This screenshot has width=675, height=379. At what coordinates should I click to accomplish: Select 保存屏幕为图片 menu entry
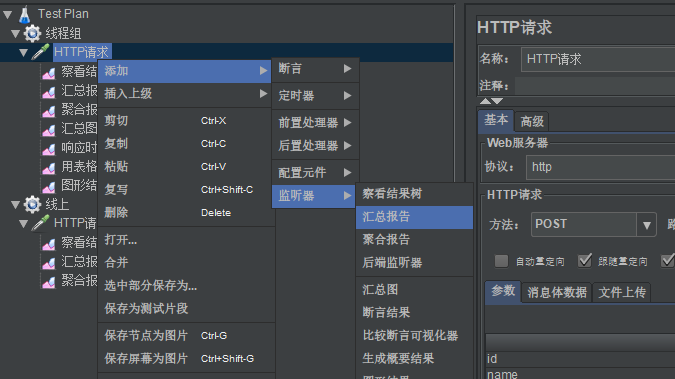186,358
